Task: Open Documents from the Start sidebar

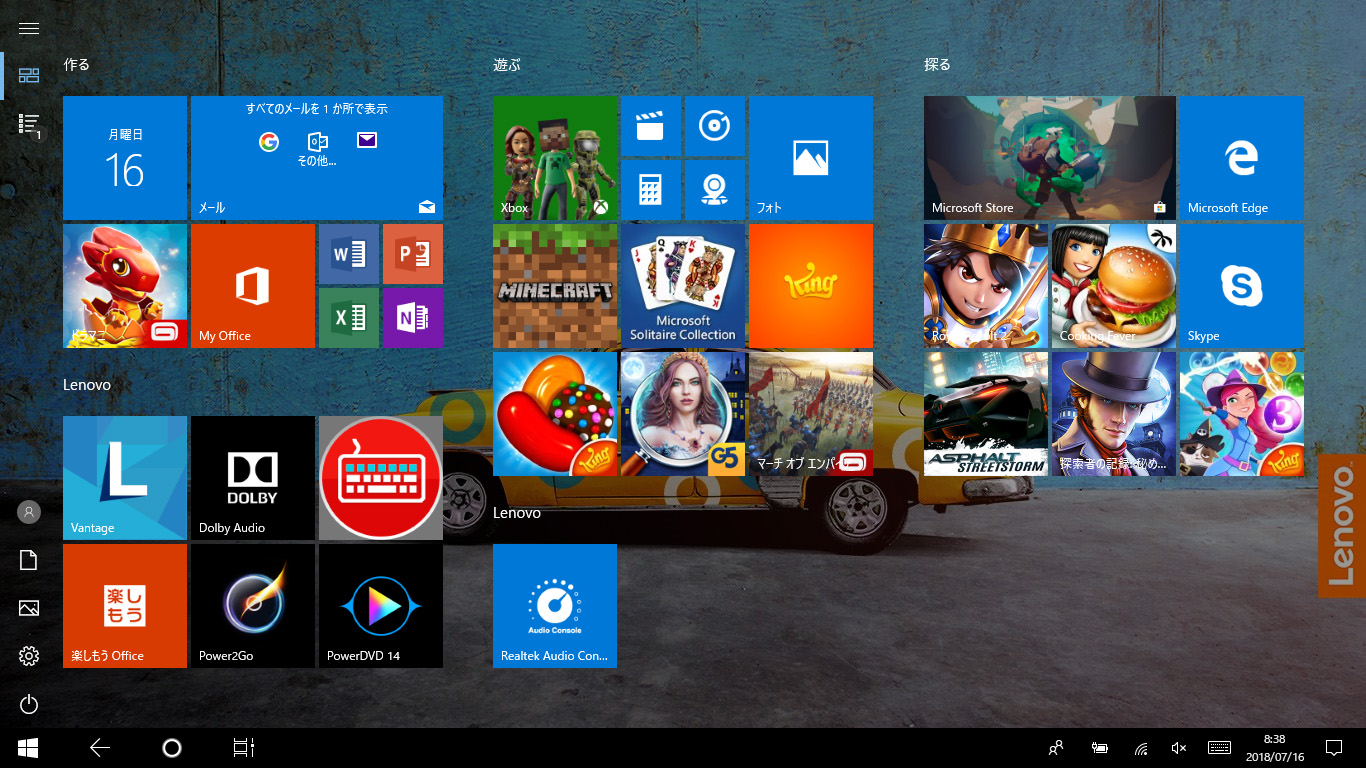Action: click(29, 560)
